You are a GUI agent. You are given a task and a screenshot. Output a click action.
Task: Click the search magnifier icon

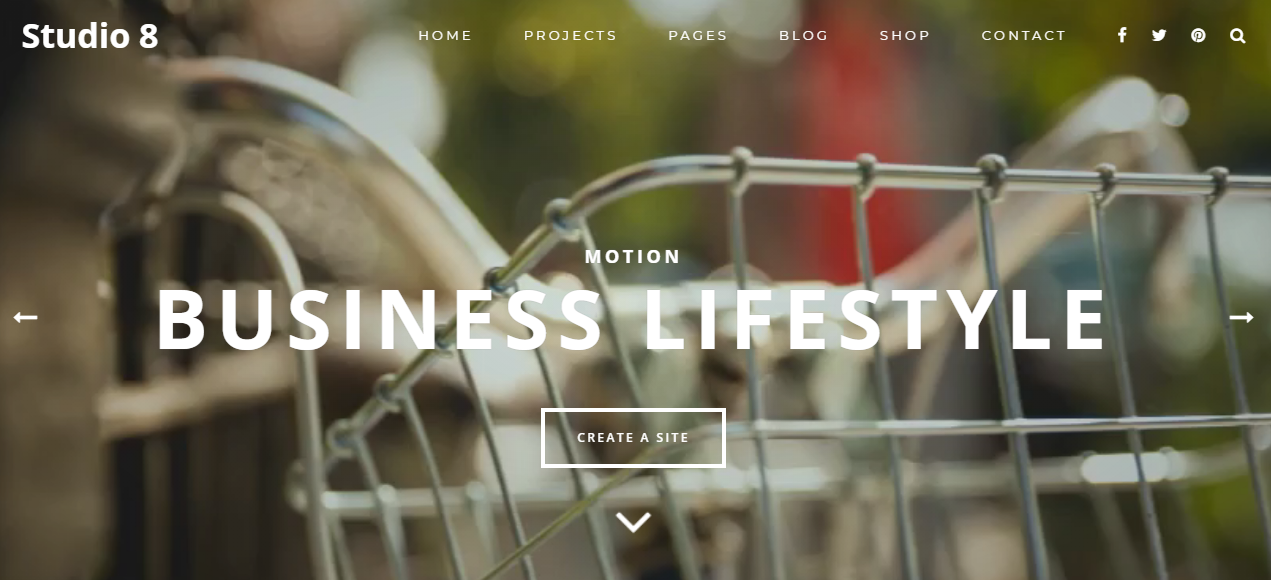pos(1238,35)
